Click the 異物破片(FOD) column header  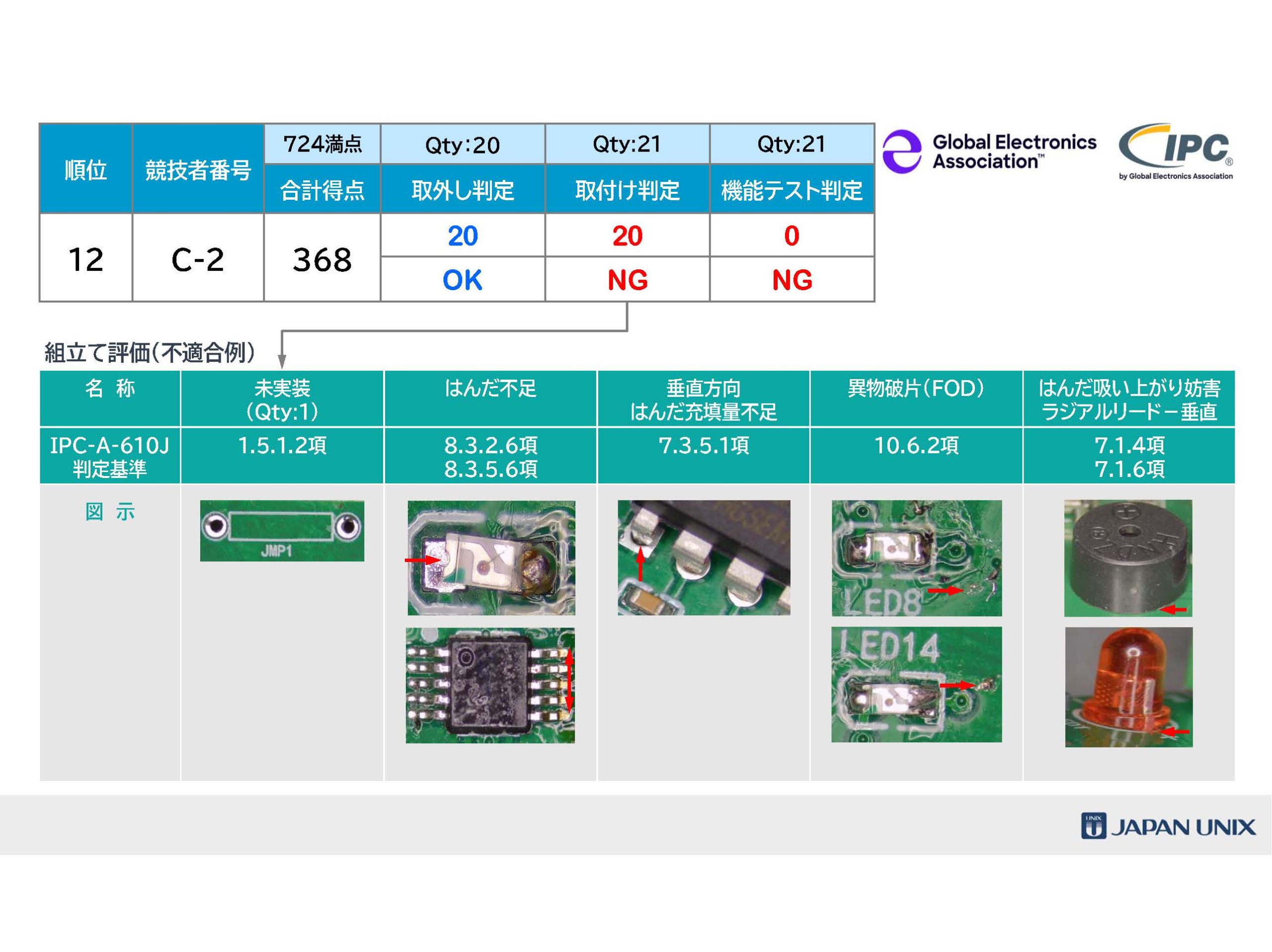pyautogui.click(x=915, y=389)
